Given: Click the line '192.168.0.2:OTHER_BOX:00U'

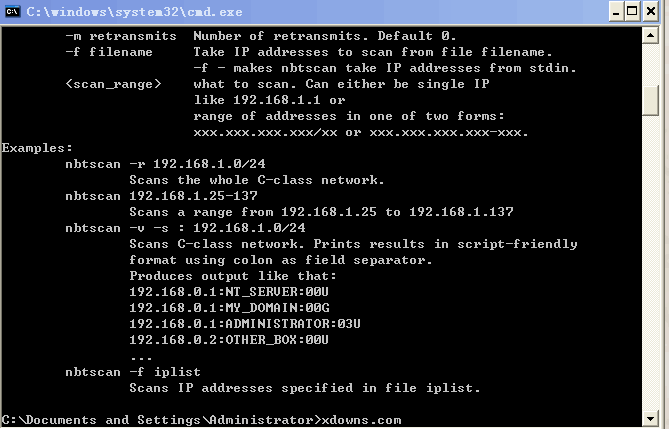Looking at the screenshot, I should click(229, 340).
